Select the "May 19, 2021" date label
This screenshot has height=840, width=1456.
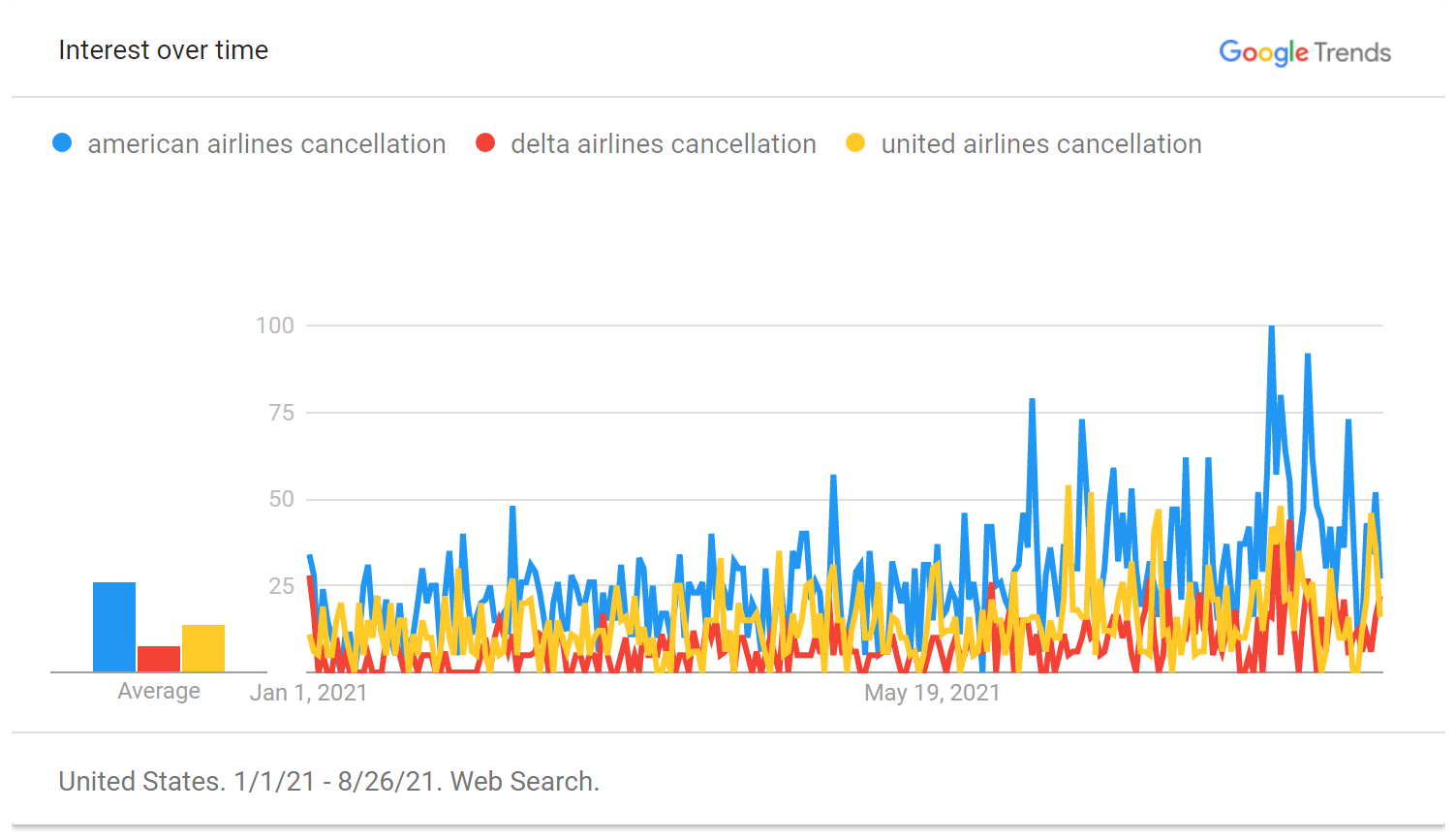click(x=932, y=693)
